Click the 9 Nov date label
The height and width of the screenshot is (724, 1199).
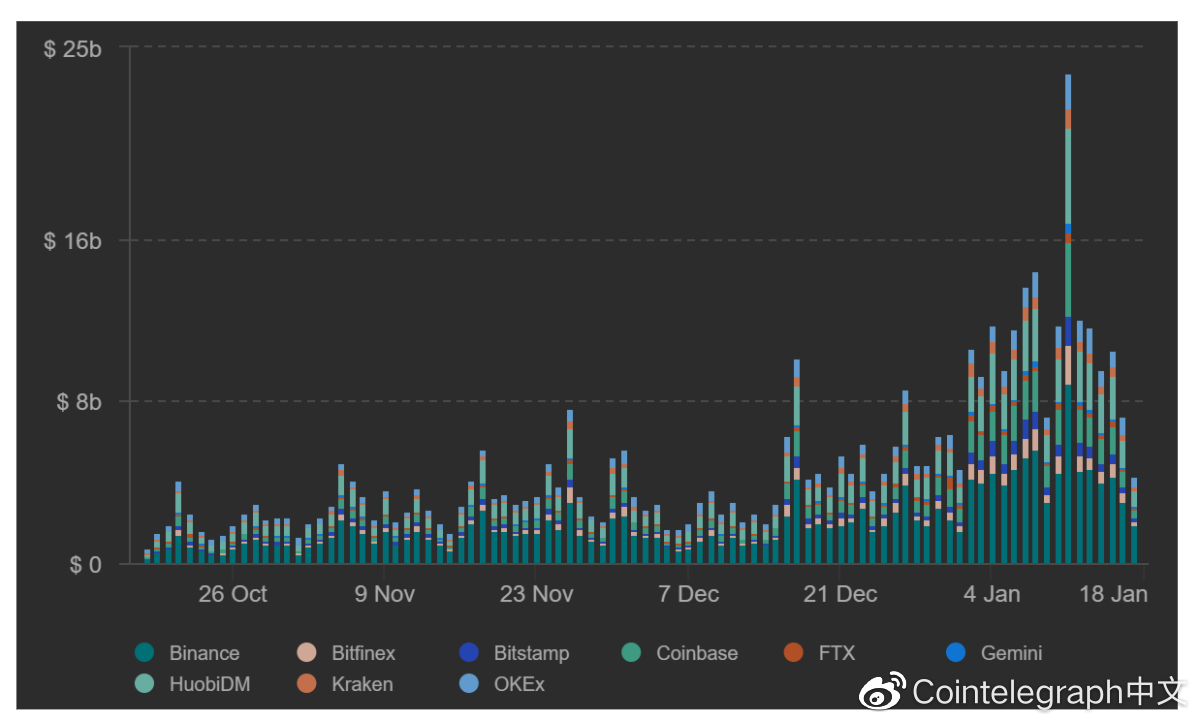(x=385, y=594)
